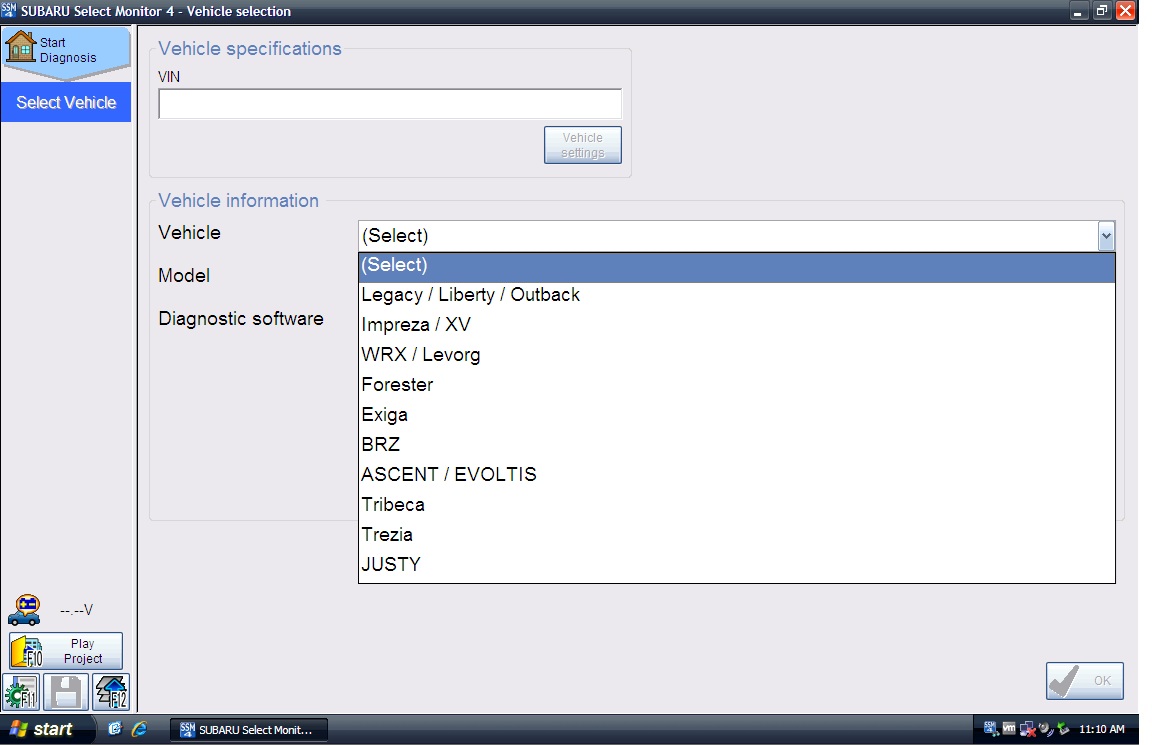Click the taskbar clock showing 11:10 AM
The height and width of the screenshot is (745, 1152).
tap(1101, 729)
